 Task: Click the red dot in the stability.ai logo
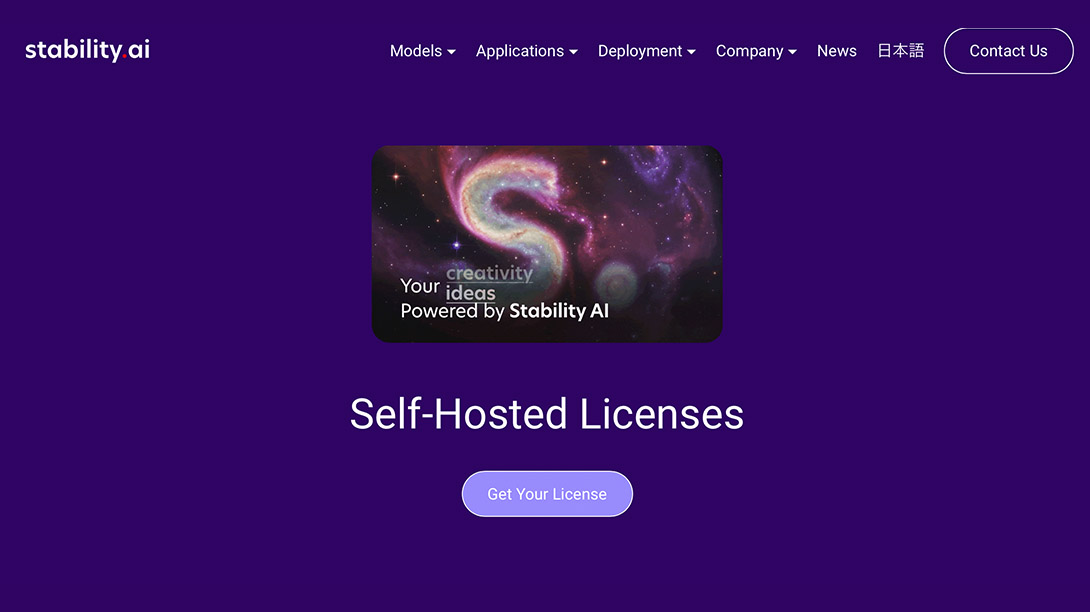point(125,57)
